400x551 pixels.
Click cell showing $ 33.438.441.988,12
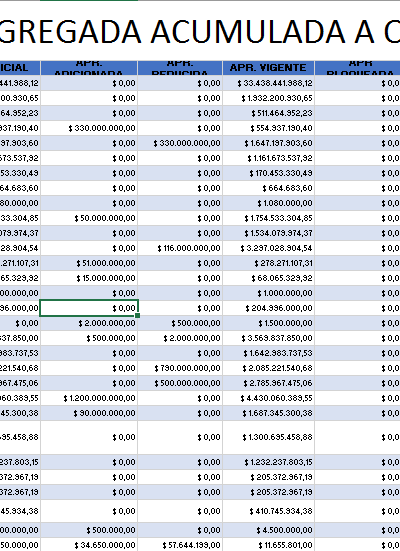pos(268,83)
